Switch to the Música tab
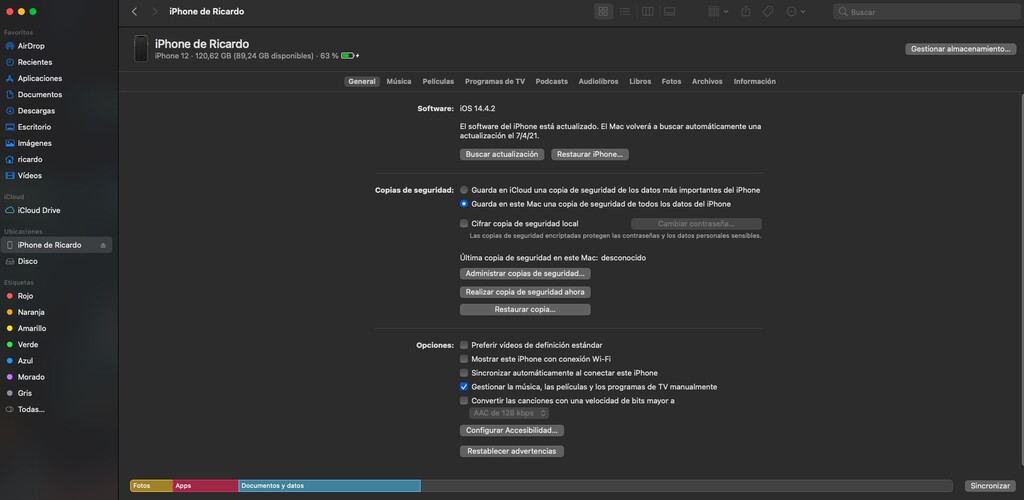Screen dimensions: 1024x500 (399, 82)
